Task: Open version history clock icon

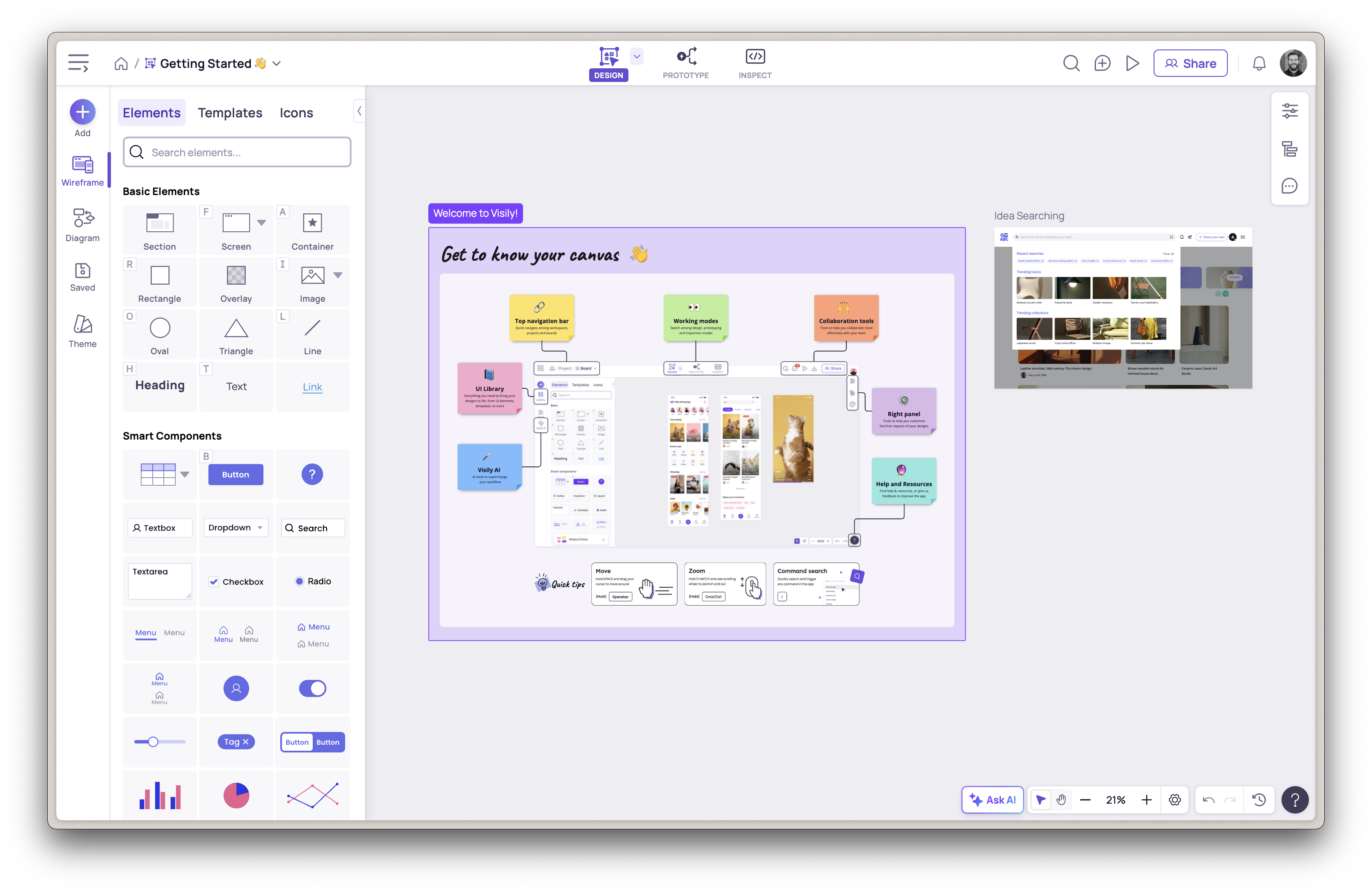Action: coord(1259,800)
